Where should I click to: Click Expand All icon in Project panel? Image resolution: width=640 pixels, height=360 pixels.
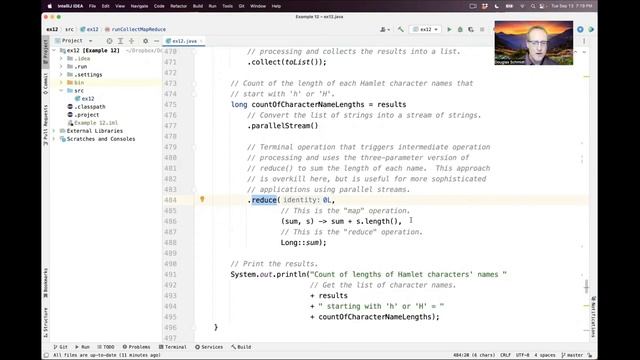(120, 41)
